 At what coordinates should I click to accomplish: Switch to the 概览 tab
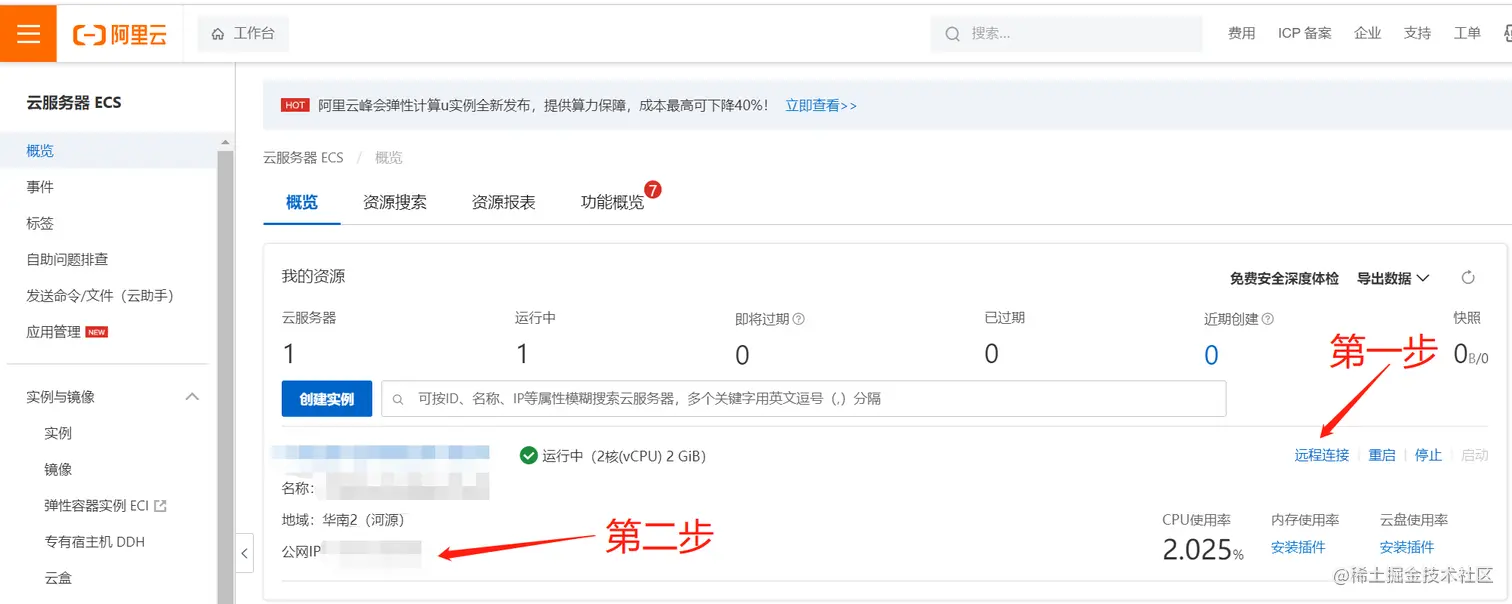coord(302,202)
